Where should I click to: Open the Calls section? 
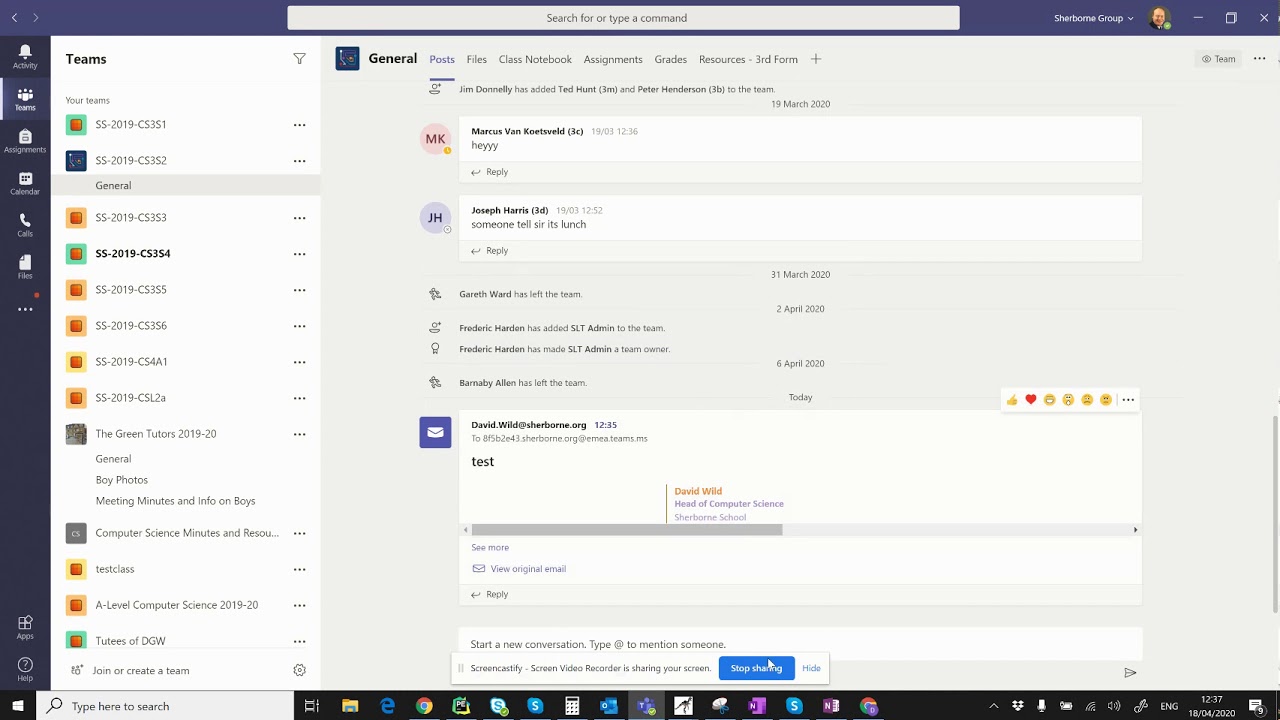click(x=25, y=225)
